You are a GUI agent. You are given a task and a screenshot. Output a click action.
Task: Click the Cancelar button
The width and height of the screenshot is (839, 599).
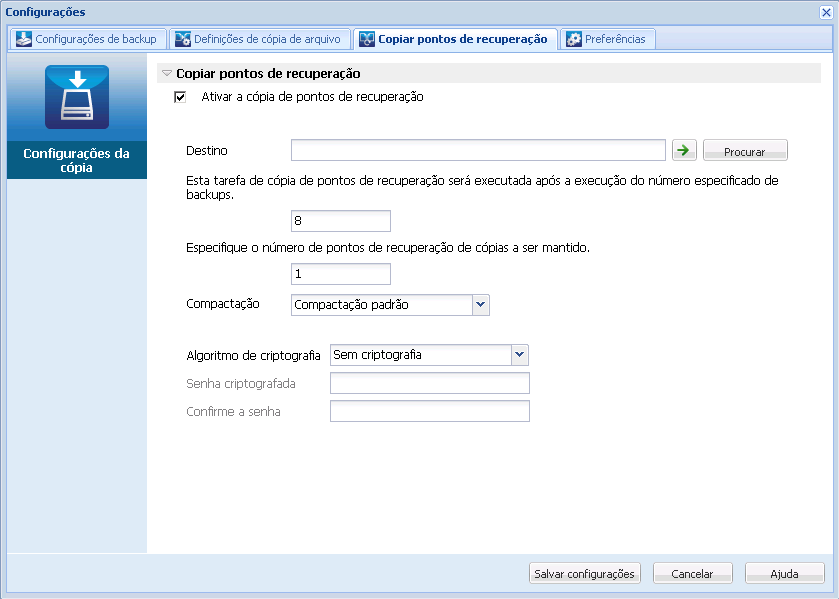(692, 573)
